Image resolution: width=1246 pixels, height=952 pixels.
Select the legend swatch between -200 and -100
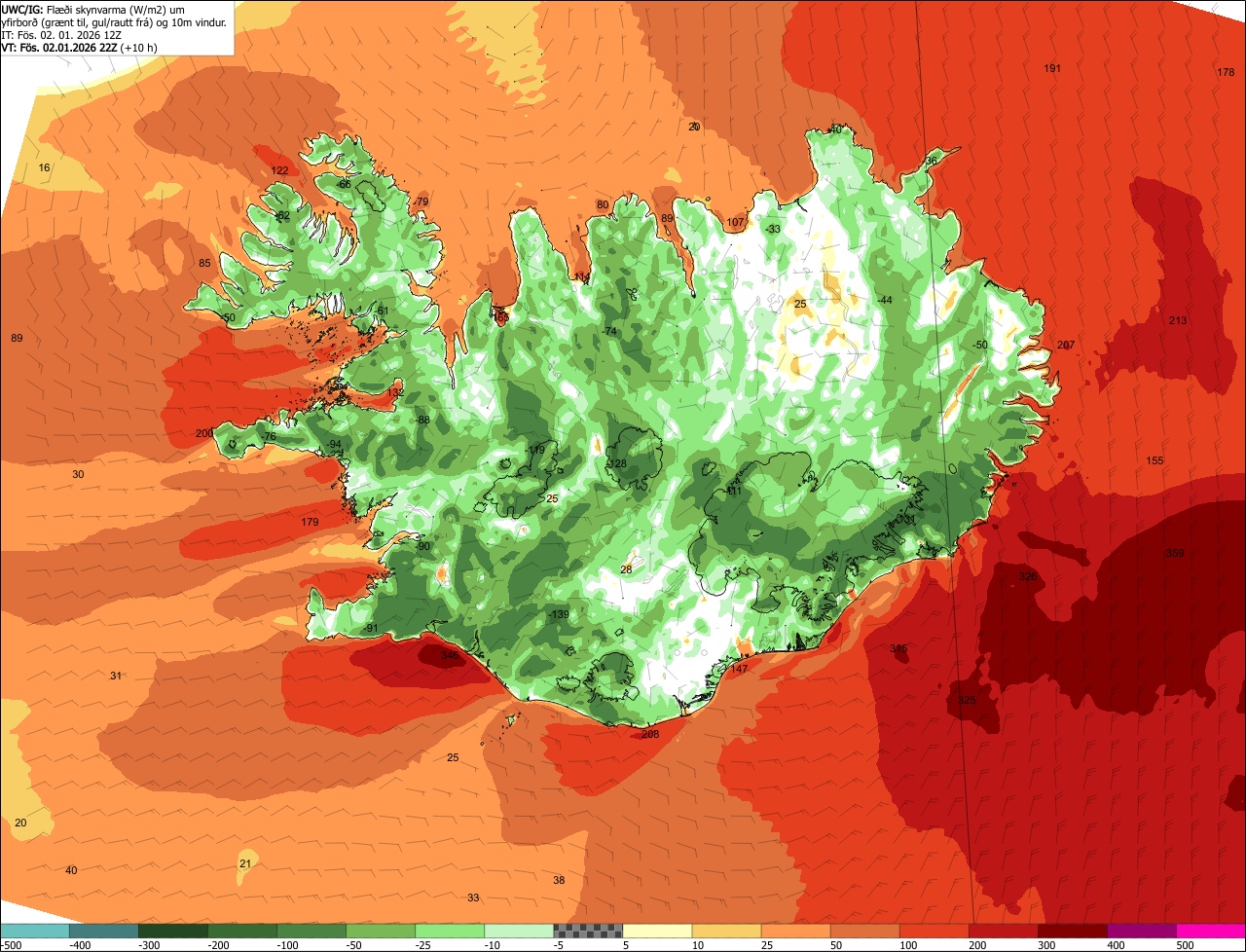[241, 931]
